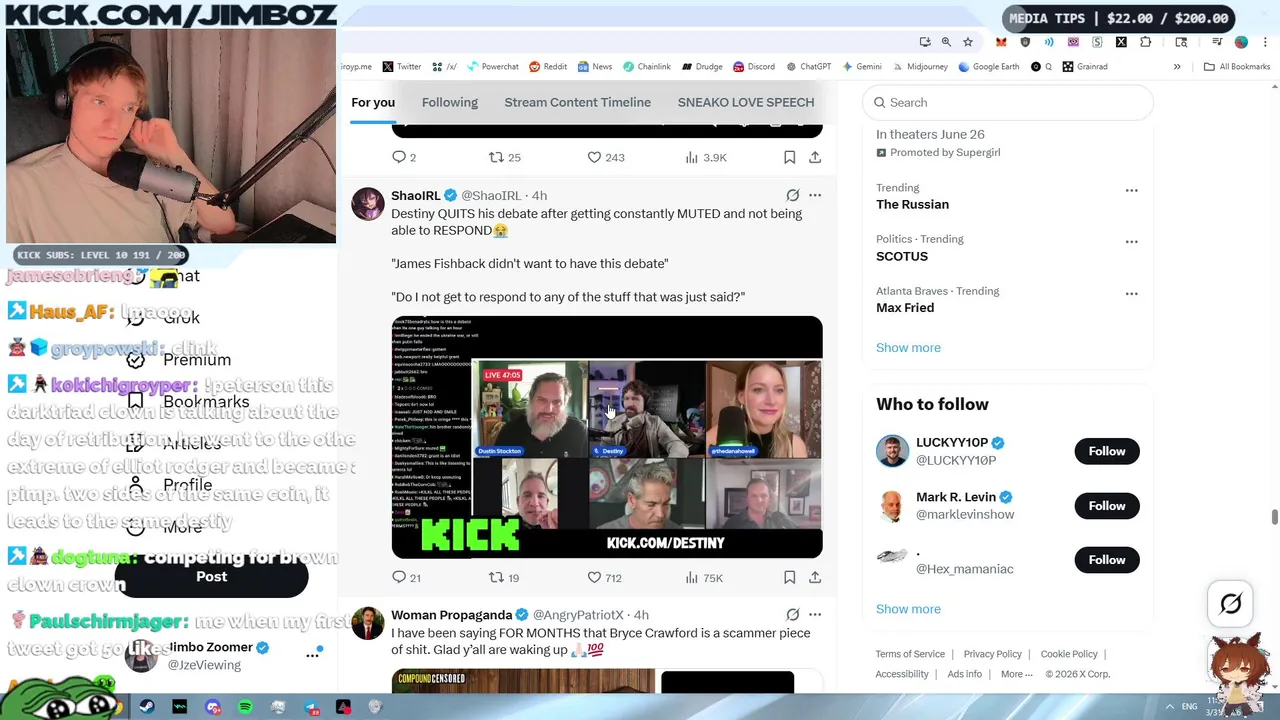Open more options on ShaoIRL post

point(815,195)
